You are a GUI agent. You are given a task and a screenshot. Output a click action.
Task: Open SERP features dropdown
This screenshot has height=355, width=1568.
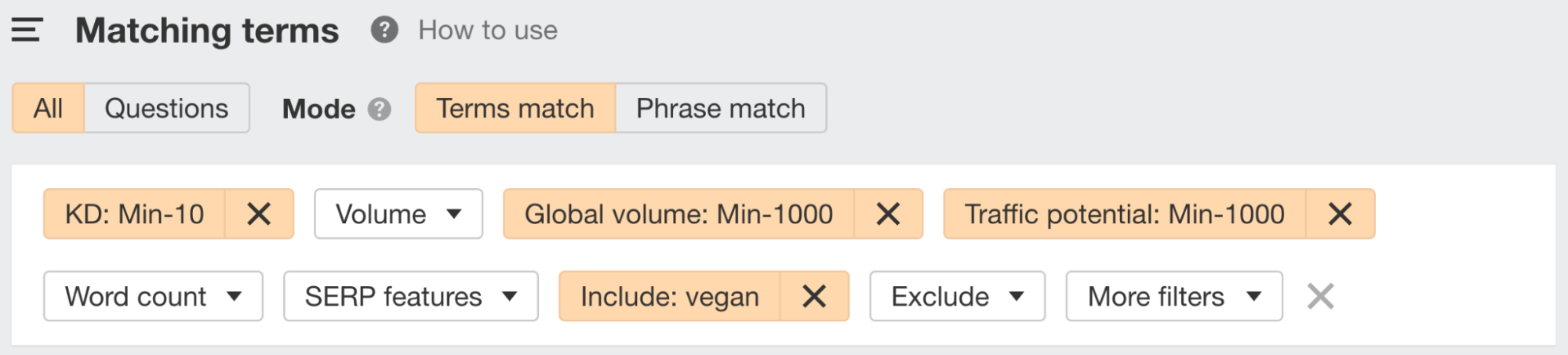click(411, 296)
